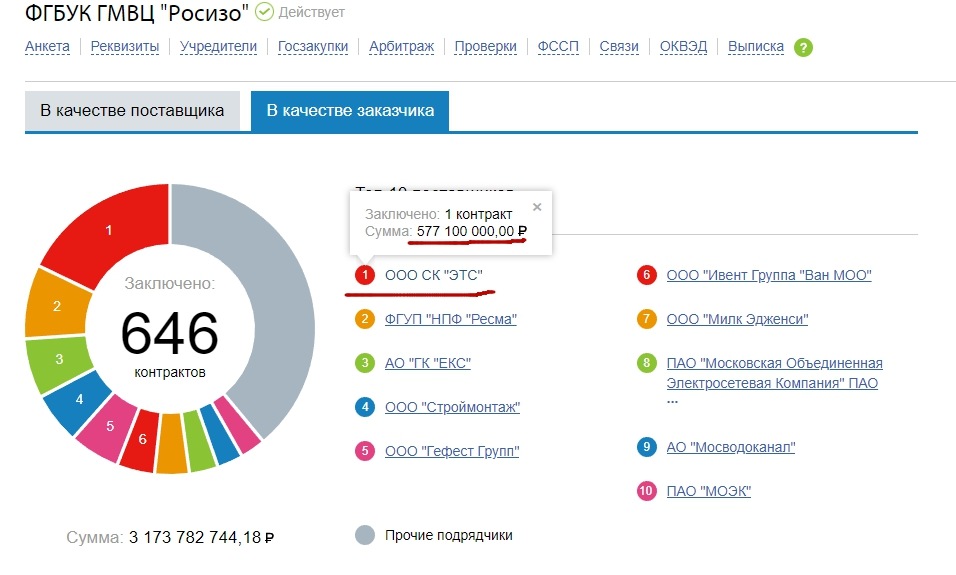Image resolution: width=956 pixels, height=575 pixels.
Task: Click the blue donut segment labeled 4
Action: [80, 399]
